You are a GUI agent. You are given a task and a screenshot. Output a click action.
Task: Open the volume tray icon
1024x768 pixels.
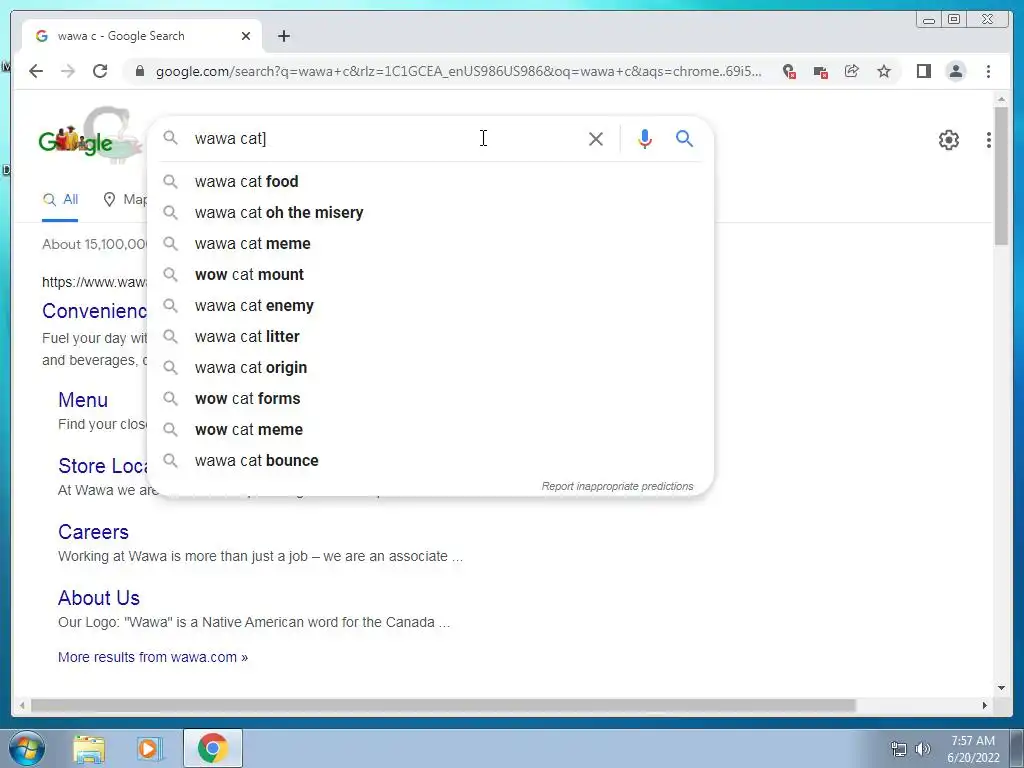[923, 749]
